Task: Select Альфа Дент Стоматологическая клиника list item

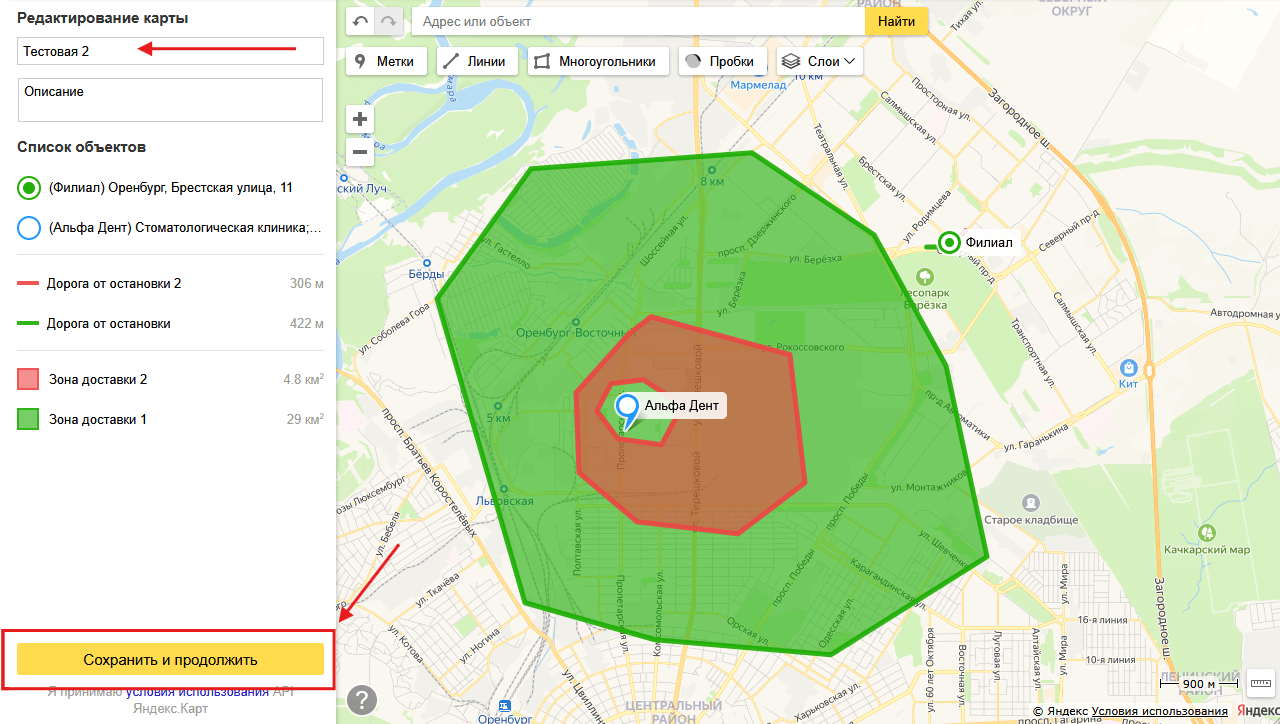Action: 169,228
